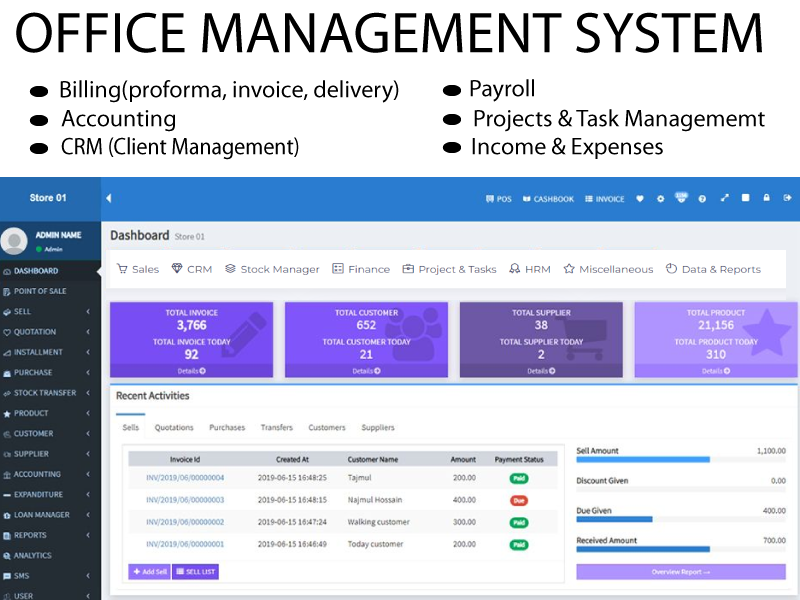Viewport: 800px width, 600px height.
Task: Expand the Reports sidebar submenu
Action: [50, 535]
